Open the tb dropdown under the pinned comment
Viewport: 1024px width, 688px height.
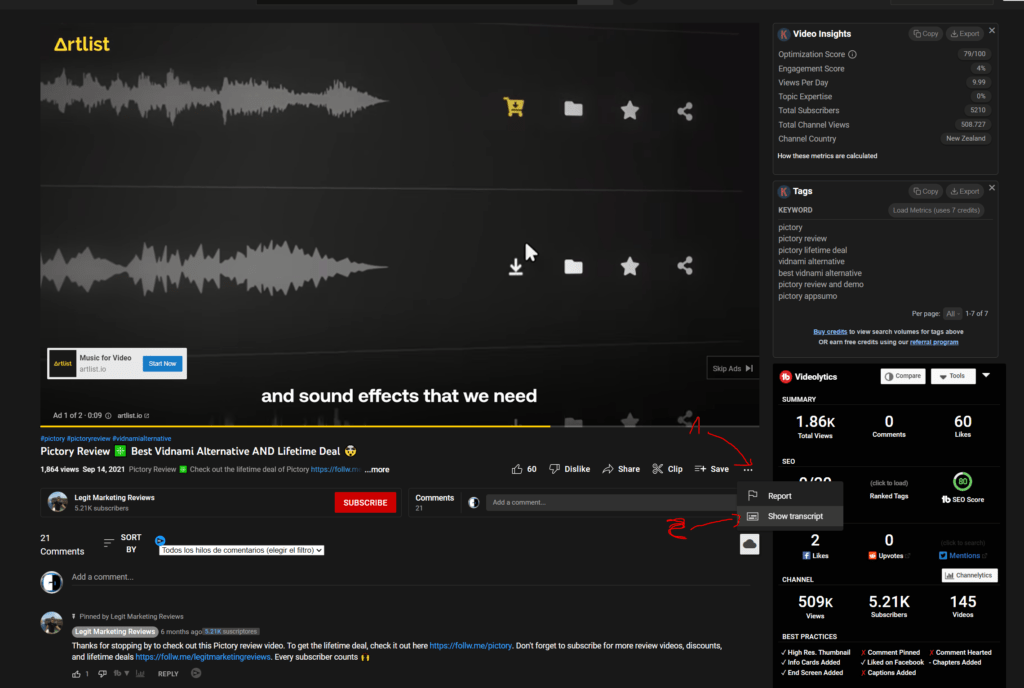point(121,674)
